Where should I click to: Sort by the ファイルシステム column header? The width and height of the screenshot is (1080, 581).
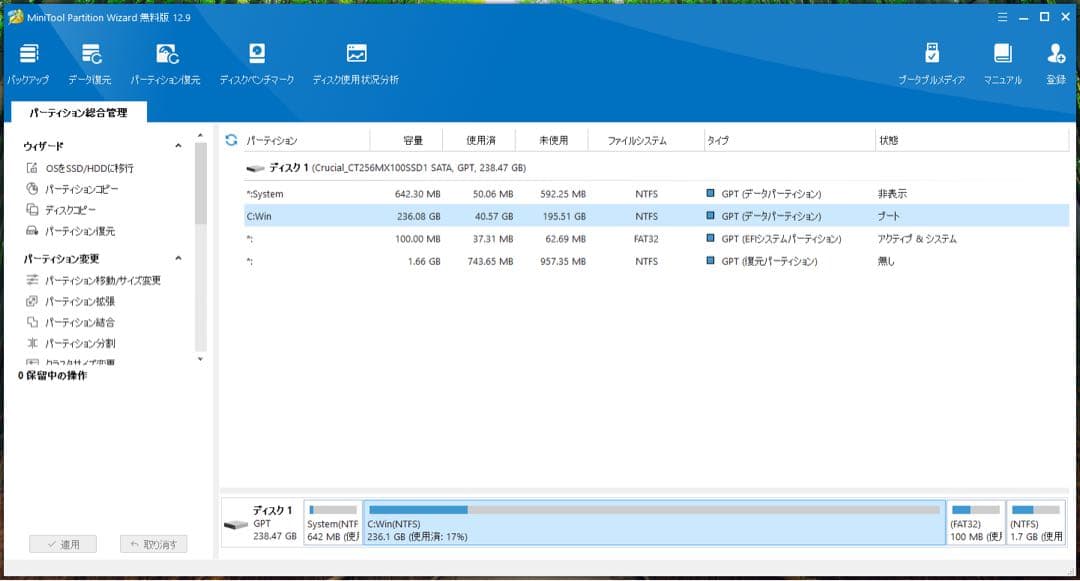click(x=637, y=140)
